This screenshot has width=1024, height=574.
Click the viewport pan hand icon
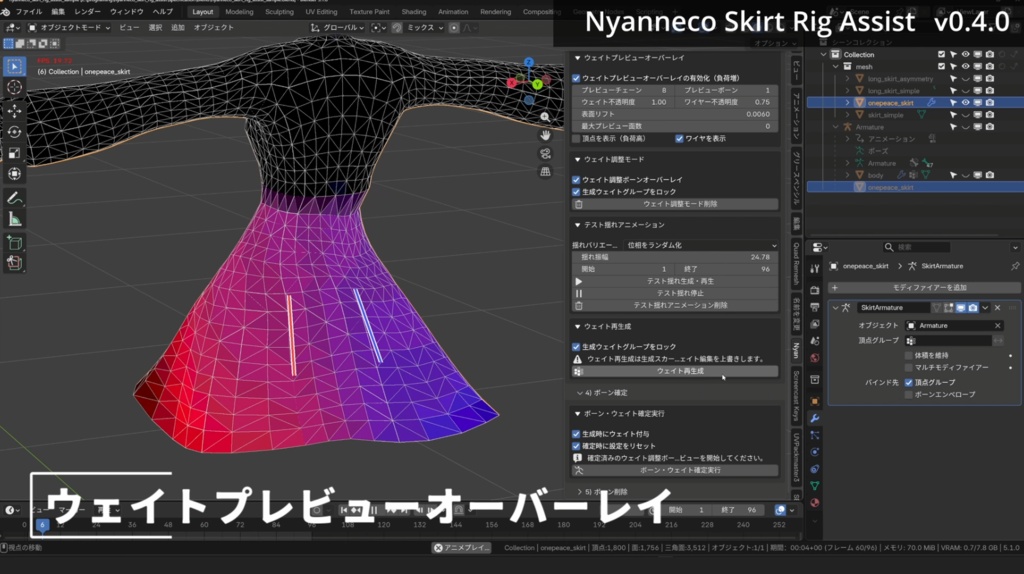coord(545,135)
